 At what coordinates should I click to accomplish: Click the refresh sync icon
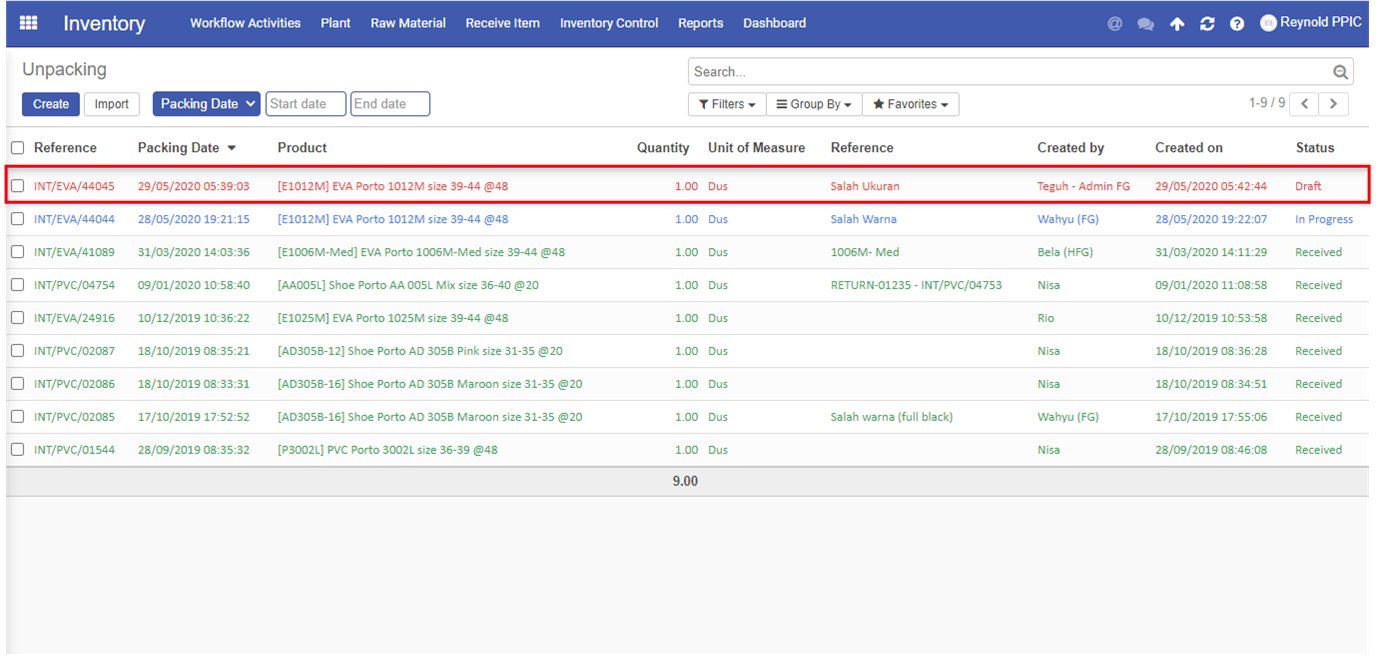tap(1207, 24)
